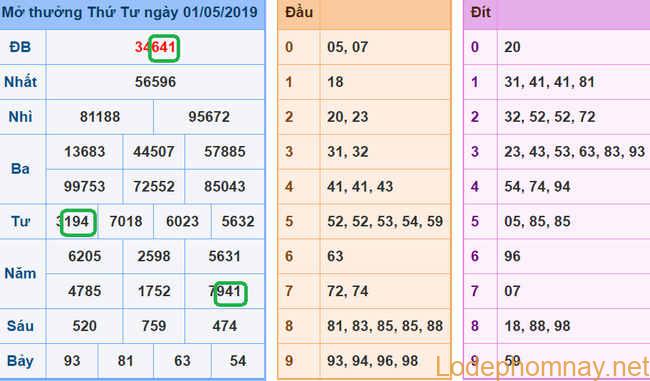Screen dimensions: 650x381
Task: Select the Nhì row label
Action: [20, 116]
